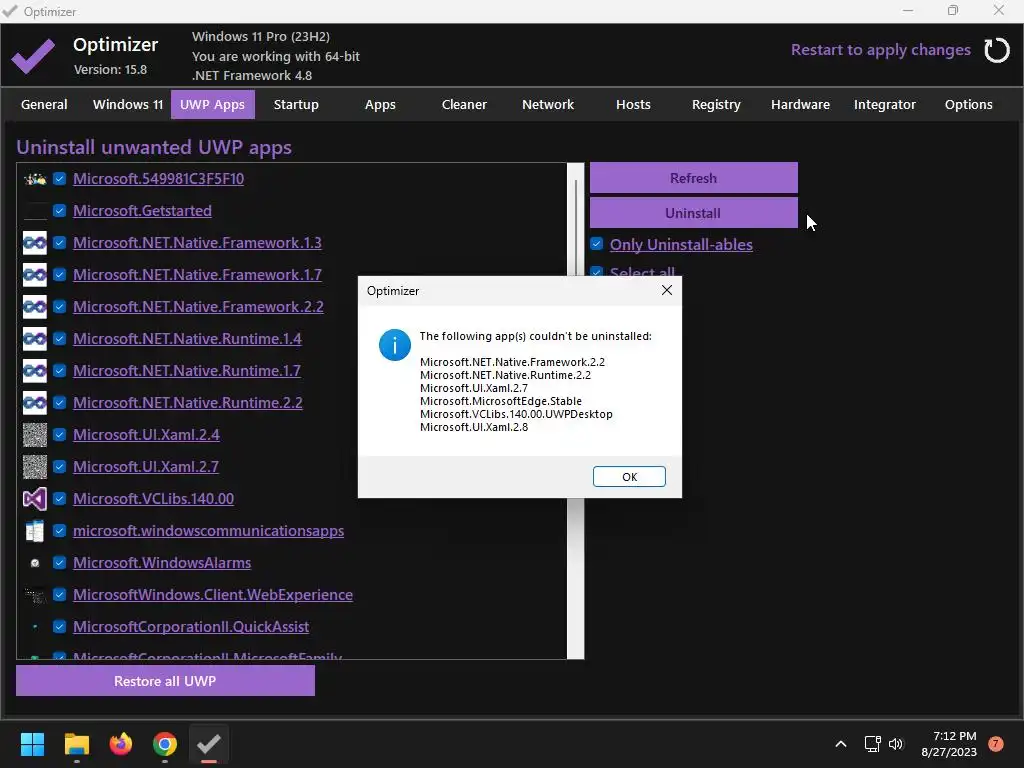Go to the Network tab
The height and width of the screenshot is (768, 1024).
(548, 104)
